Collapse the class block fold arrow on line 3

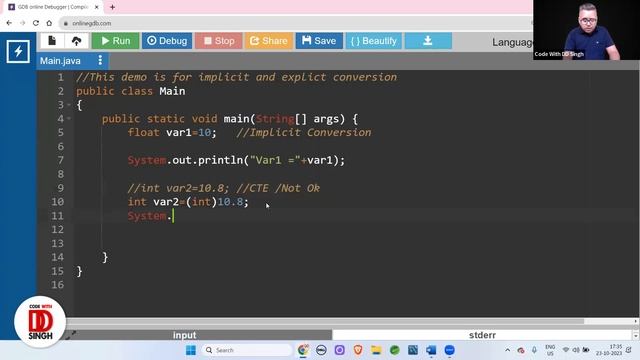pyautogui.click(x=69, y=105)
